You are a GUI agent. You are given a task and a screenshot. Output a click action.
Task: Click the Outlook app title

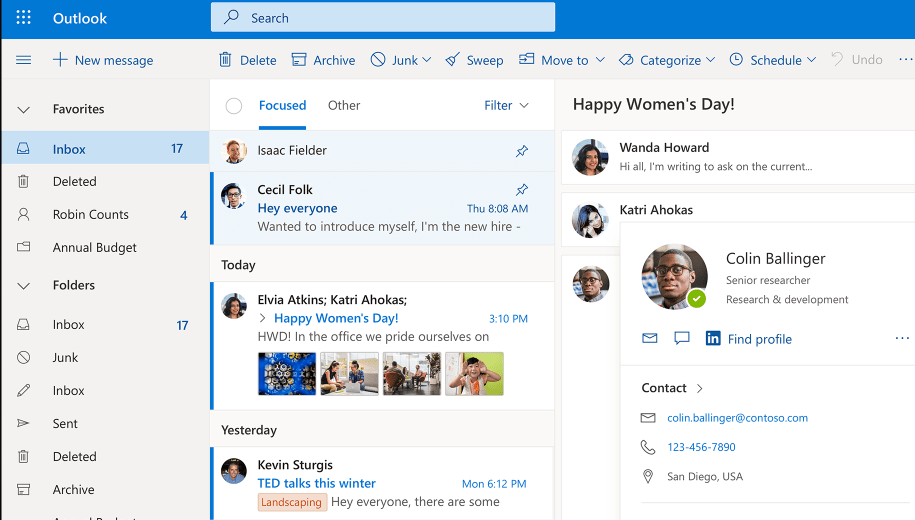pos(80,18)
